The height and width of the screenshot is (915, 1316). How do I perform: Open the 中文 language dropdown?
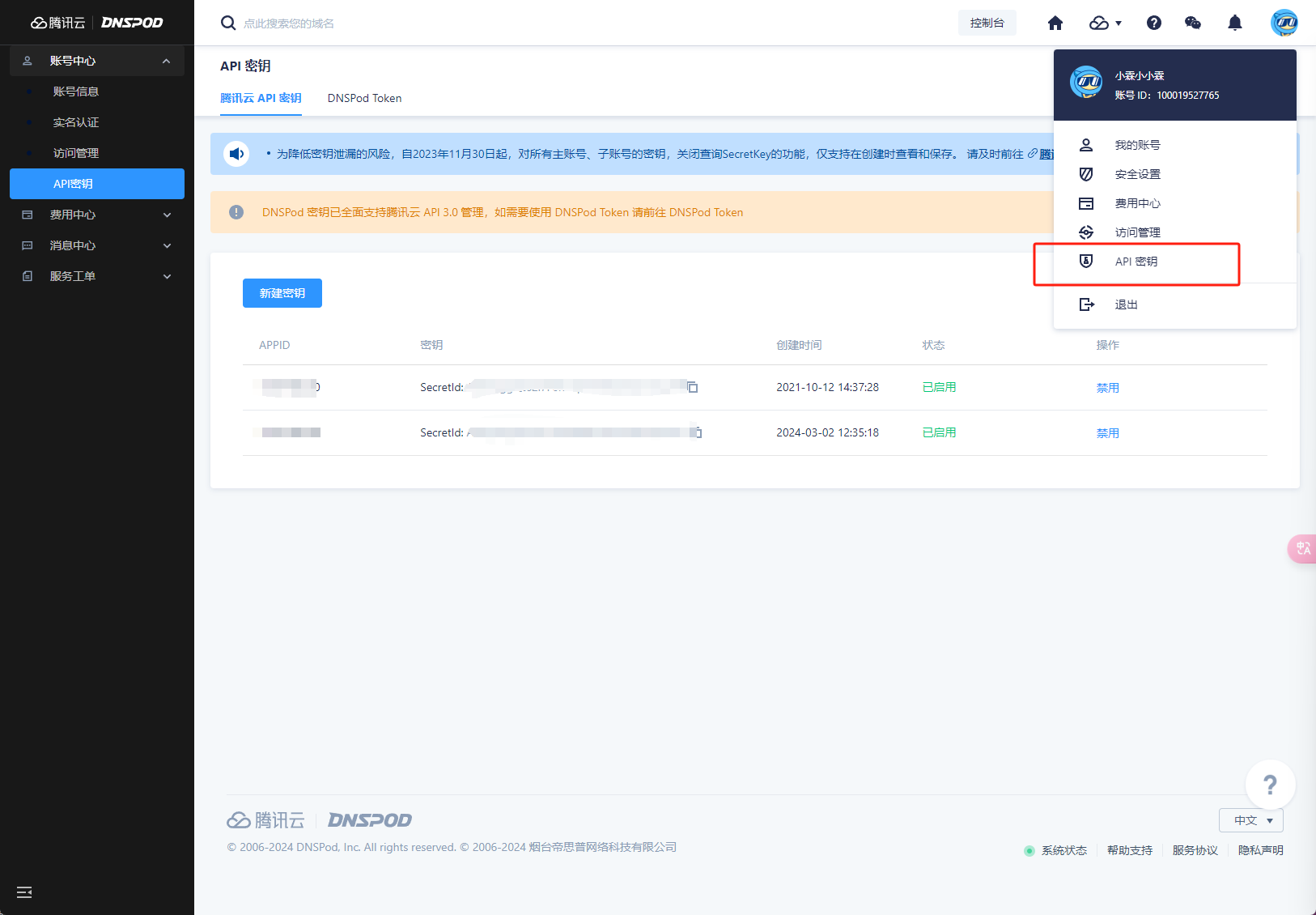1251,820
